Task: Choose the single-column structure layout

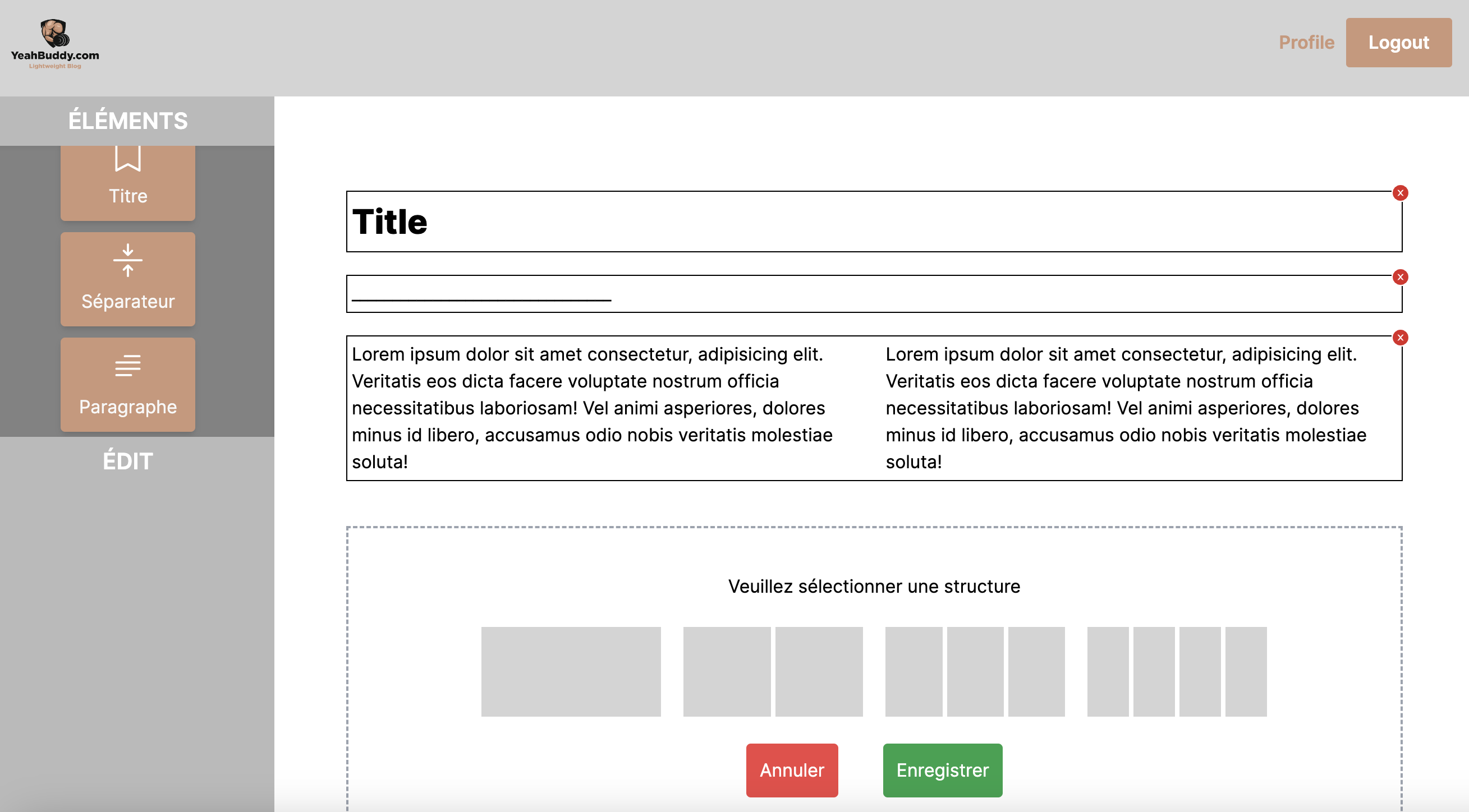Action: click(x=571, y=671)
